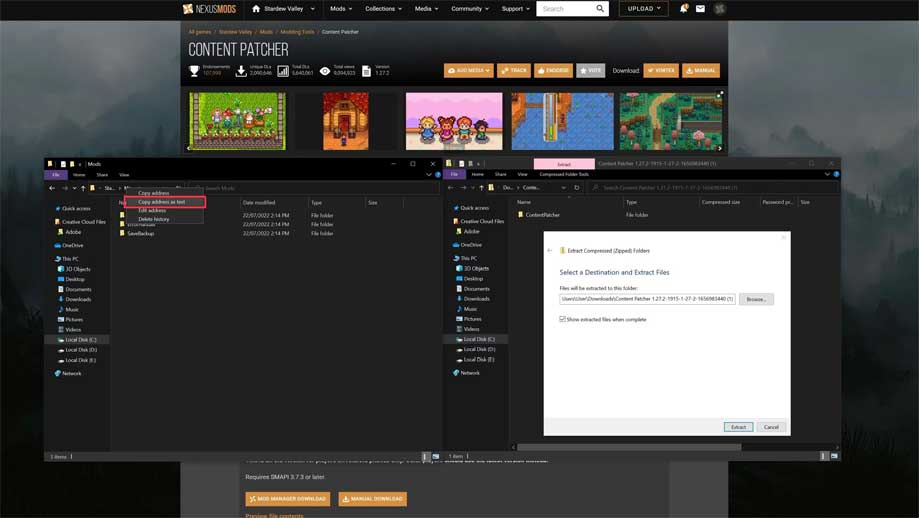Open the Compressed Folder Tools tab
This screenshot has width=919, height=518.
564,174
